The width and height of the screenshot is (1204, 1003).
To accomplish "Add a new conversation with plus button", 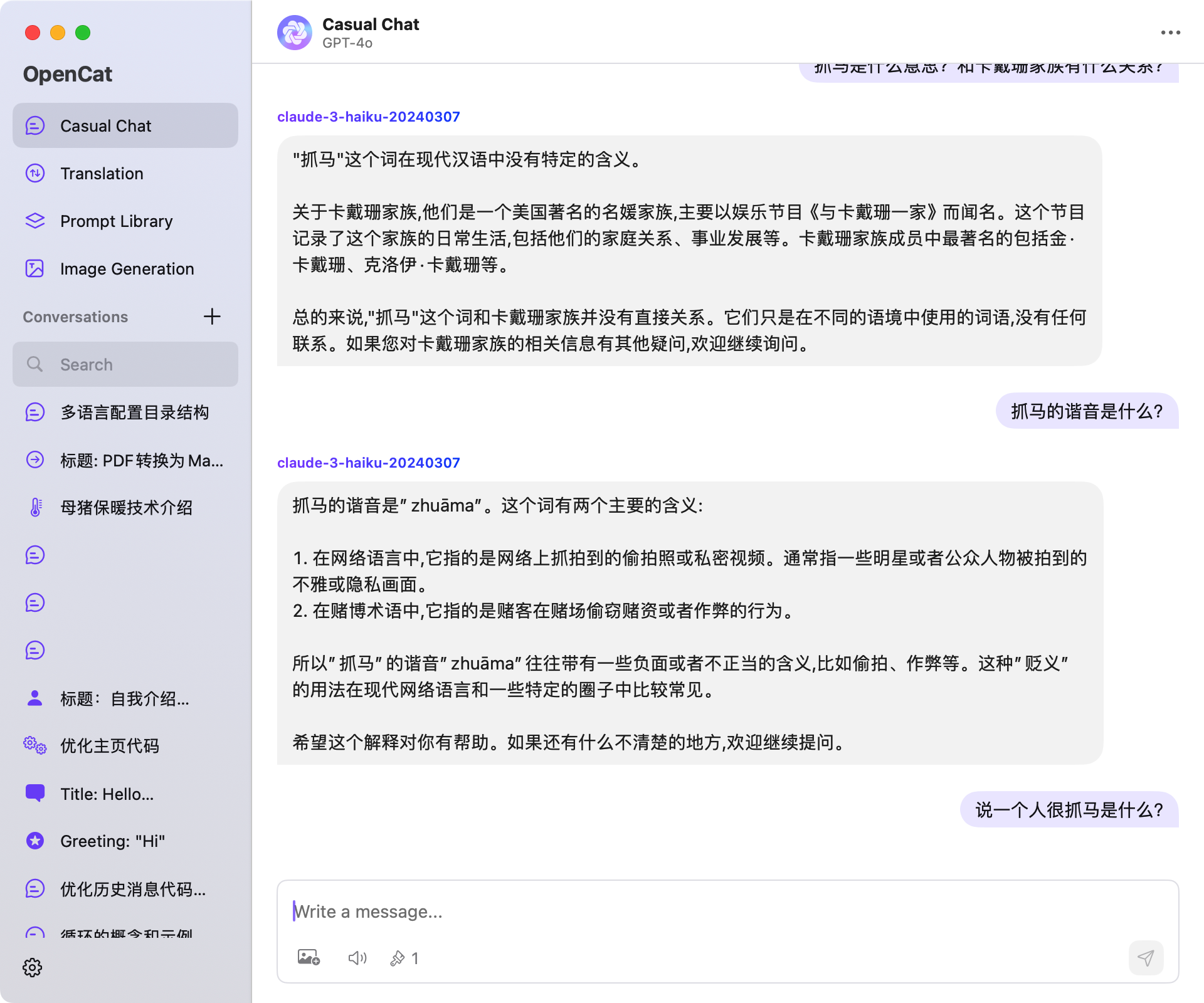I will tap(212, 316).
